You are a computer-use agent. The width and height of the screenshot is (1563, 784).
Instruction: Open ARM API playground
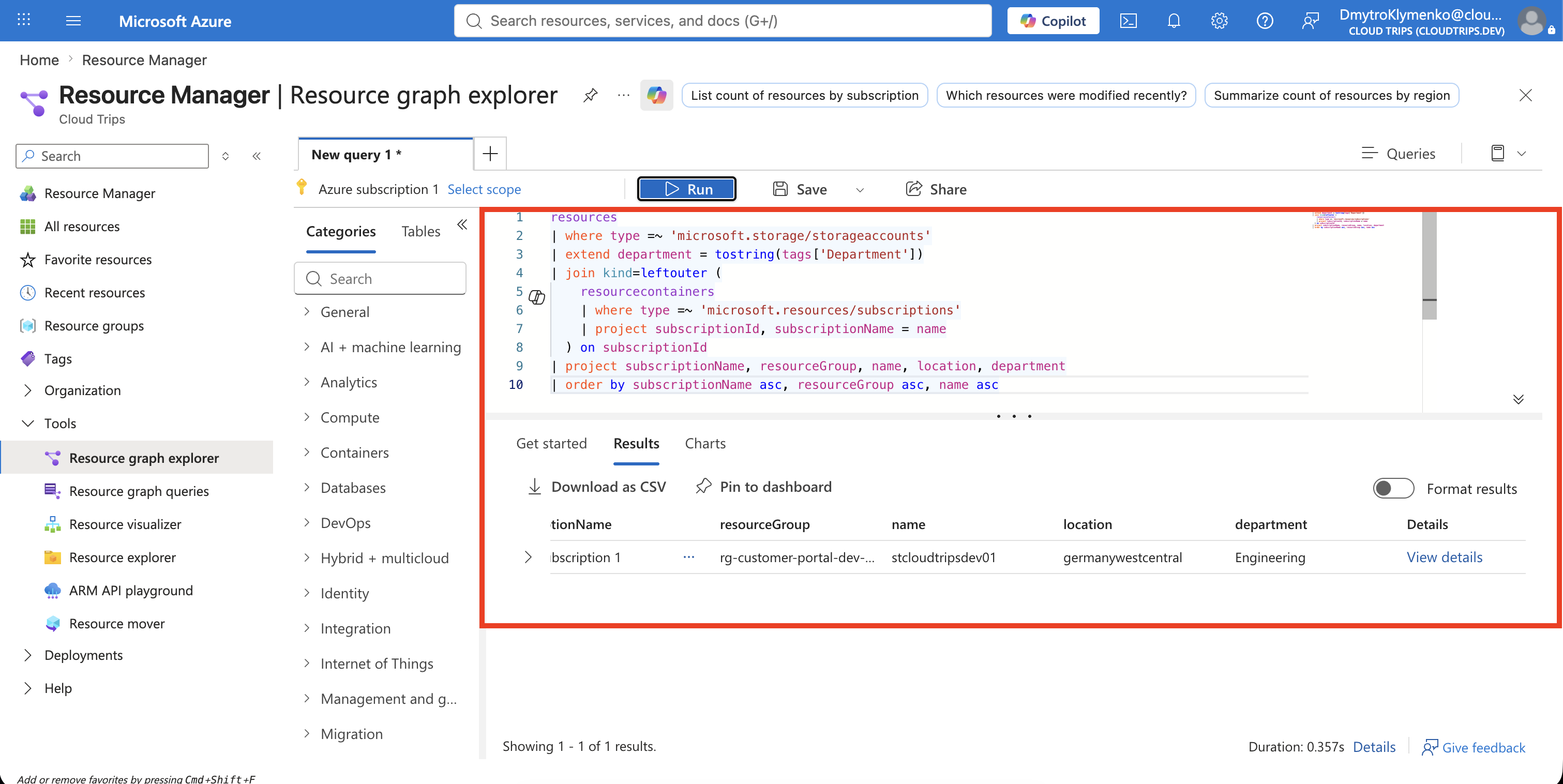pyautogui.click(x=131, y=591)
